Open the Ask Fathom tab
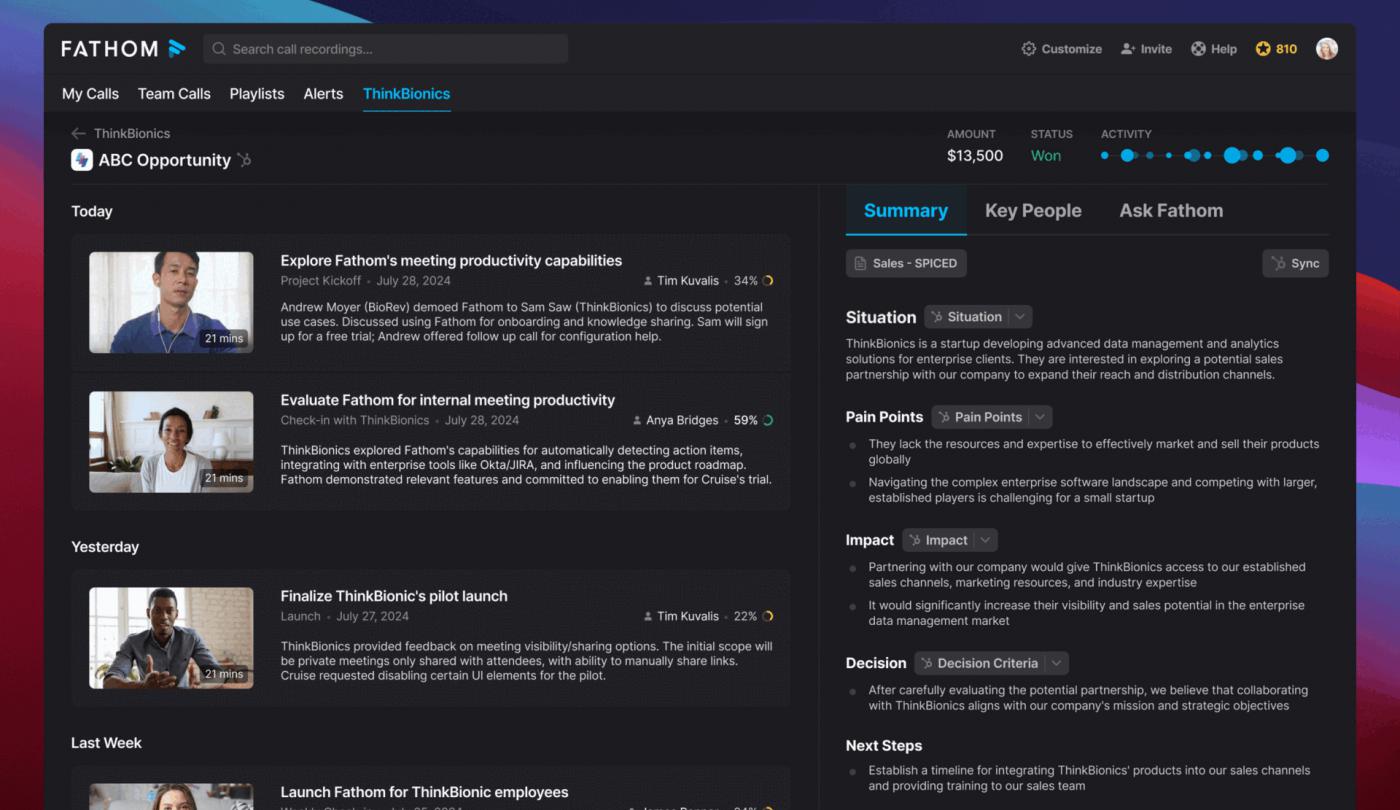 point(1171,211)
